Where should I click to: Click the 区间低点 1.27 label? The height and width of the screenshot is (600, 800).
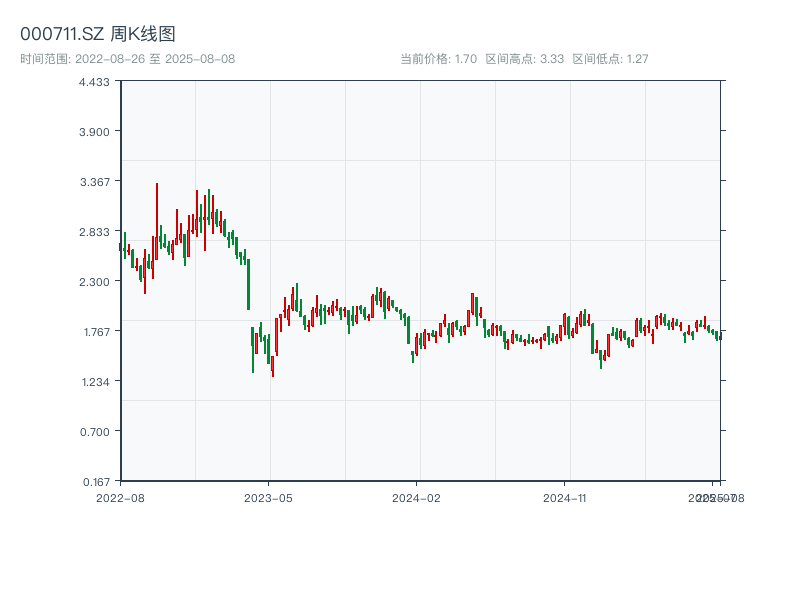pyautogui.click(x=610, y=59)
